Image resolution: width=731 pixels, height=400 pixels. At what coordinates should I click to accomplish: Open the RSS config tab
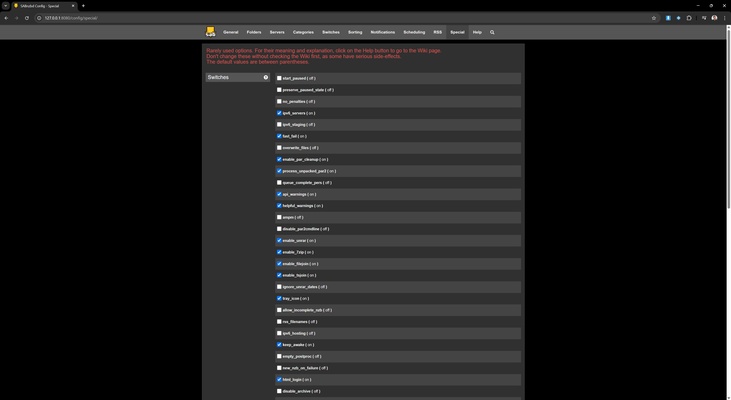coord(437,32)
